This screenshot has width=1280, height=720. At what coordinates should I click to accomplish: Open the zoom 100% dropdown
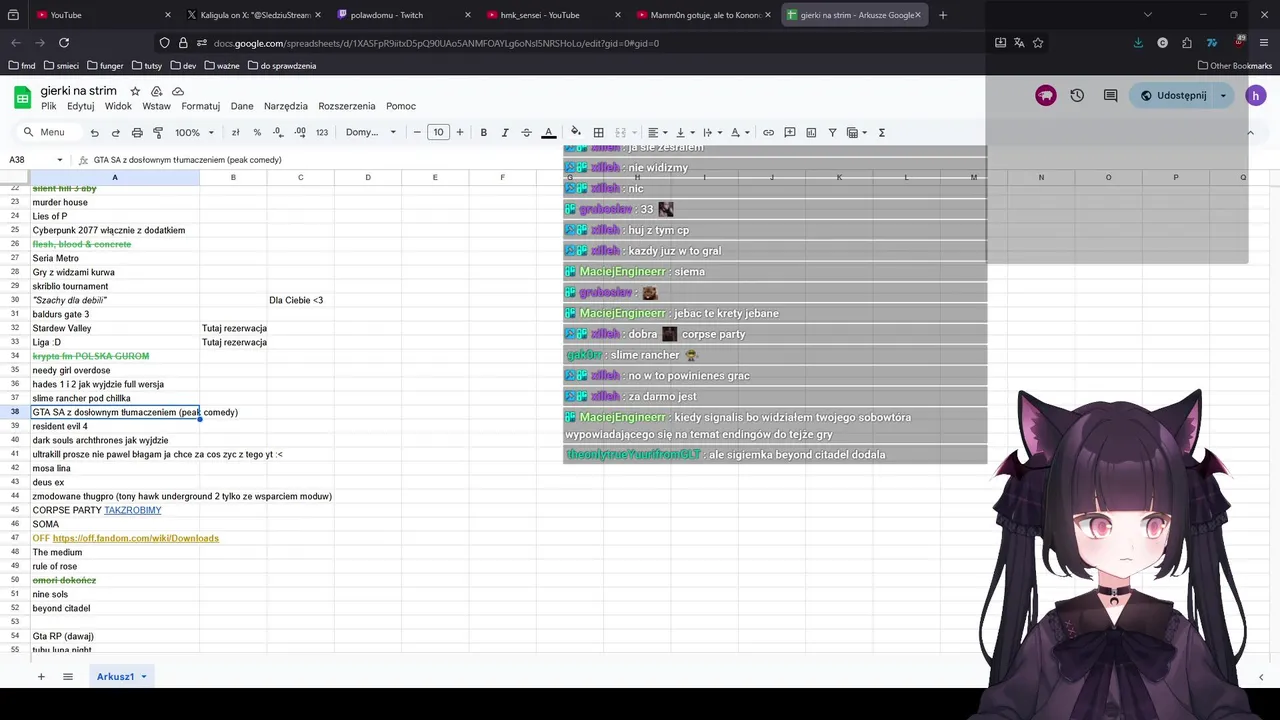[194, 132]
